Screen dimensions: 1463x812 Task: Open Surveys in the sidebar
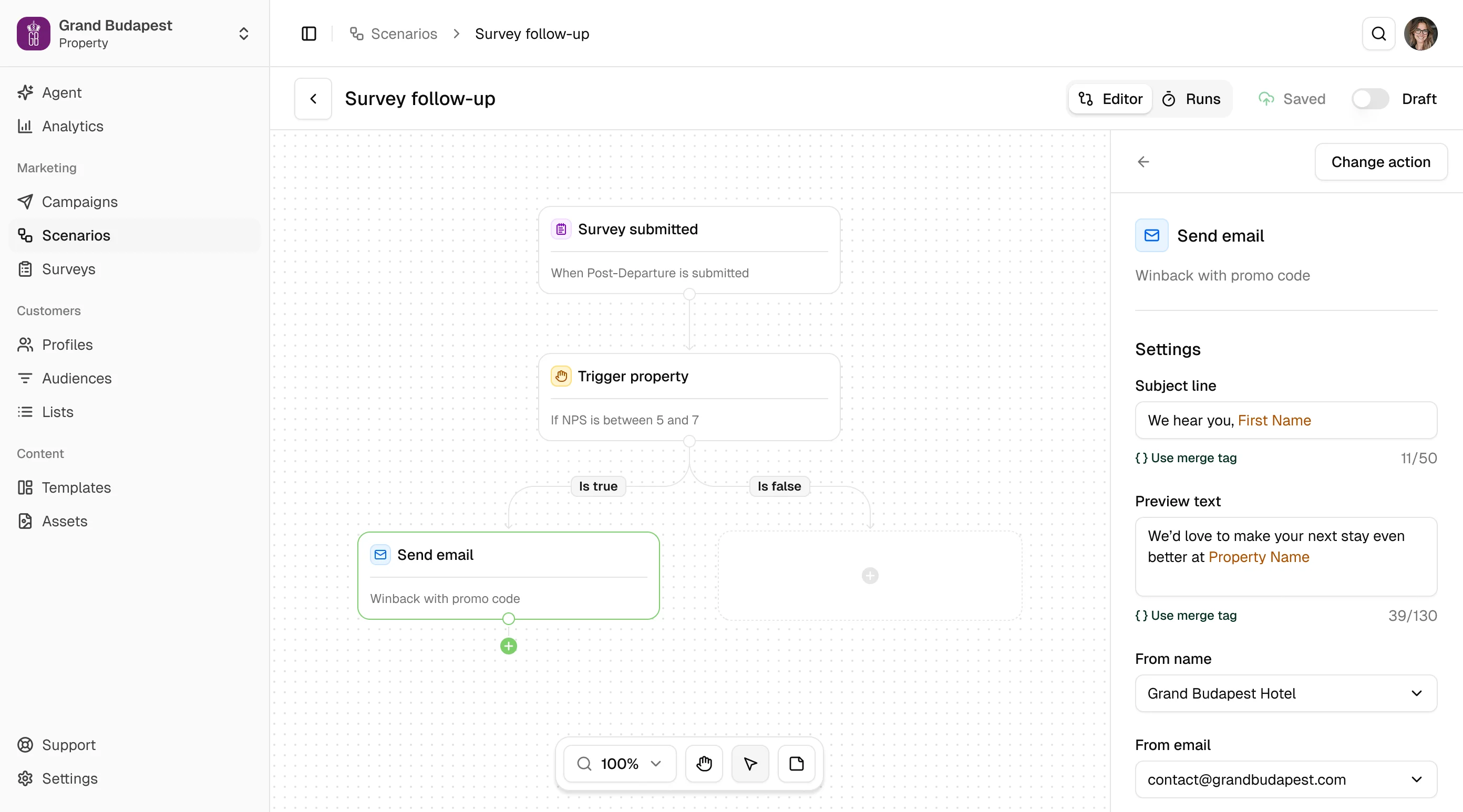click(x=135, y=268)
